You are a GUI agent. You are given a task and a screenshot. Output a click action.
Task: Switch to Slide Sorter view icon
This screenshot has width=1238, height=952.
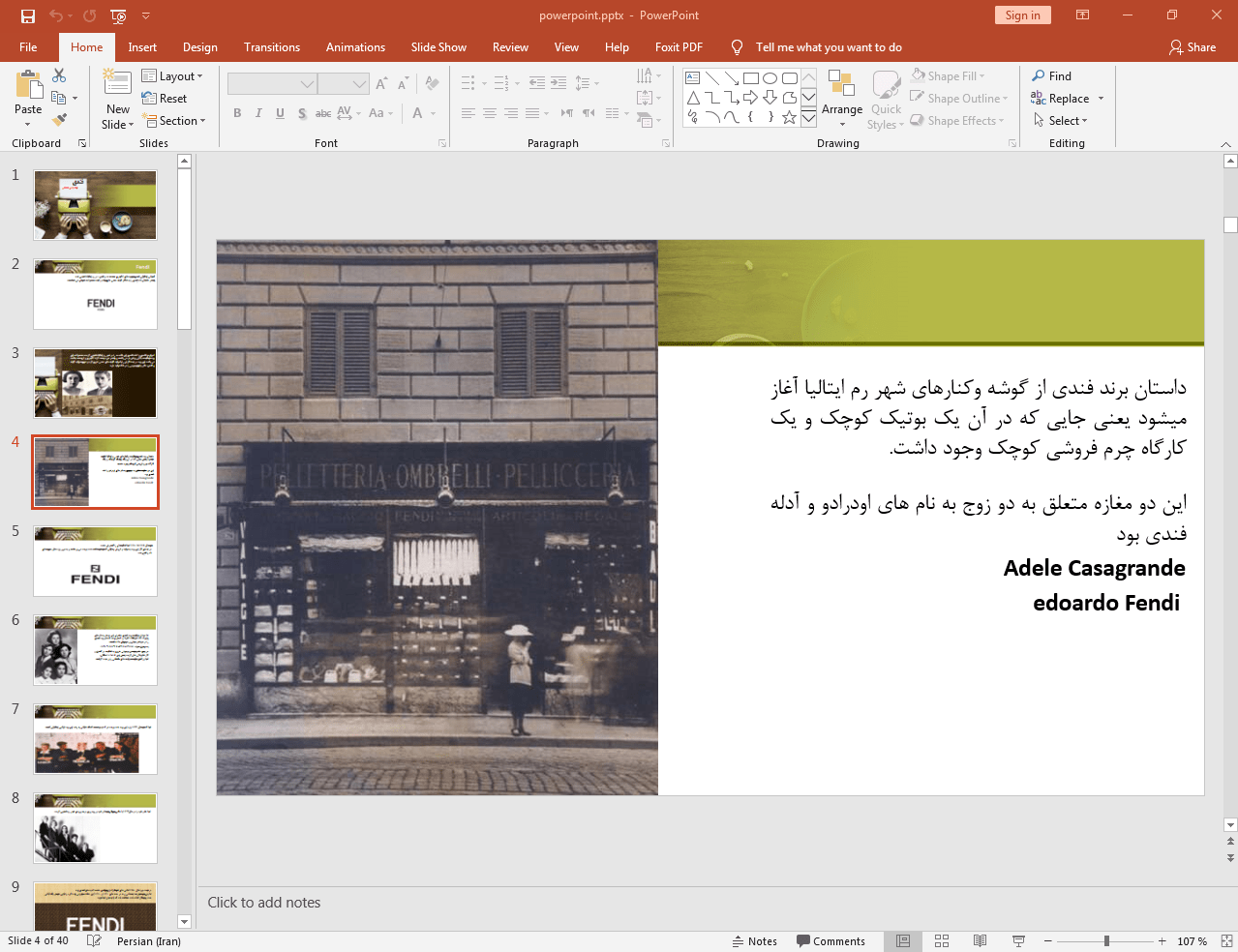point(942,941)
